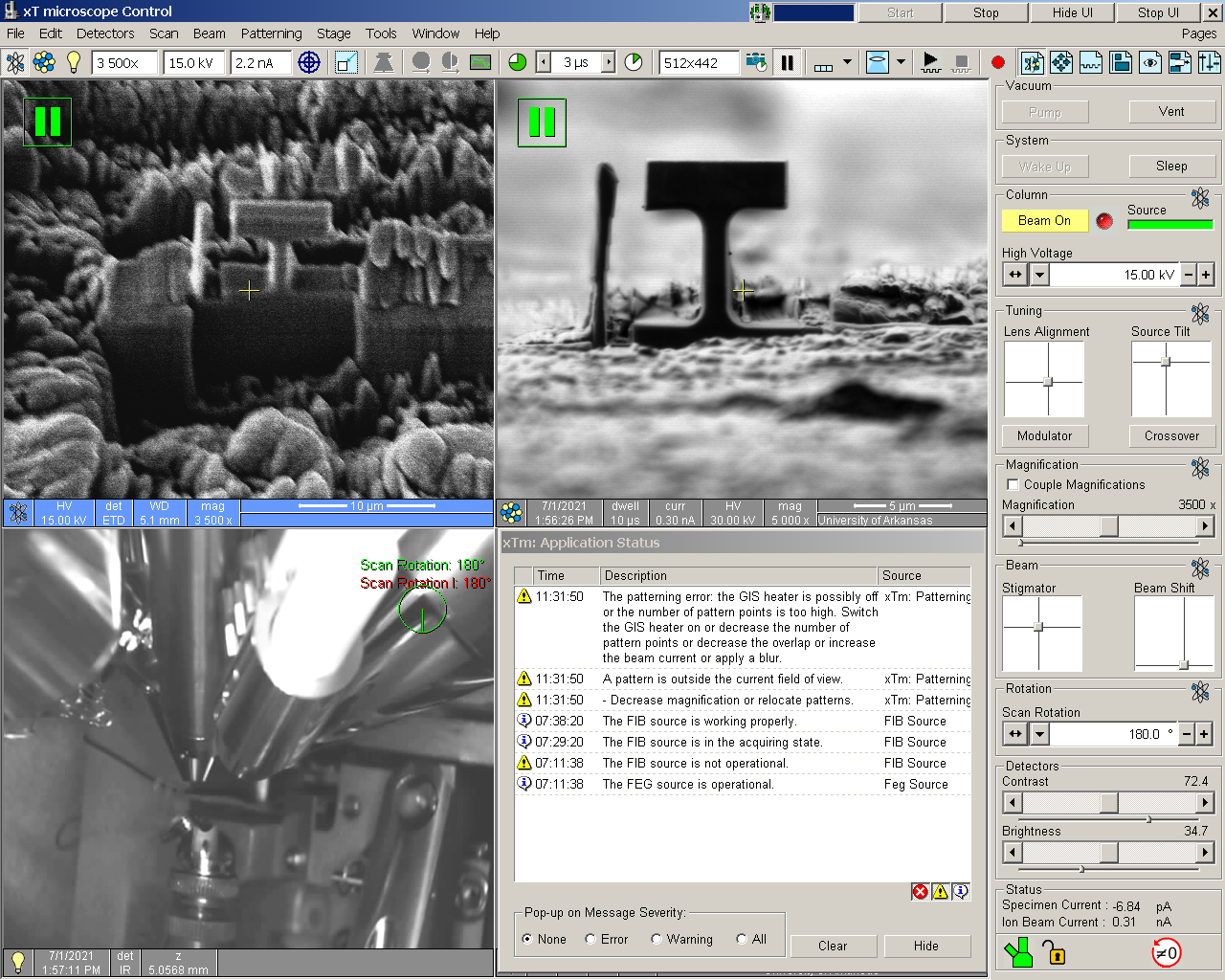Click the ion beam cluster icon in toolbar
Image resolution: width=1225 pixels, height=980 pixels.
pyautogui.click(x=44, y=63)
